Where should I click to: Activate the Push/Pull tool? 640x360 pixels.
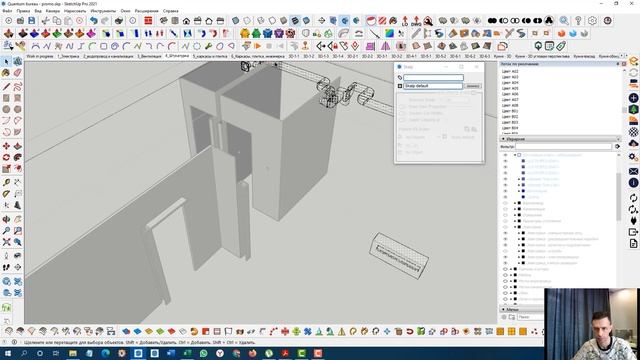tap(17, 146)
